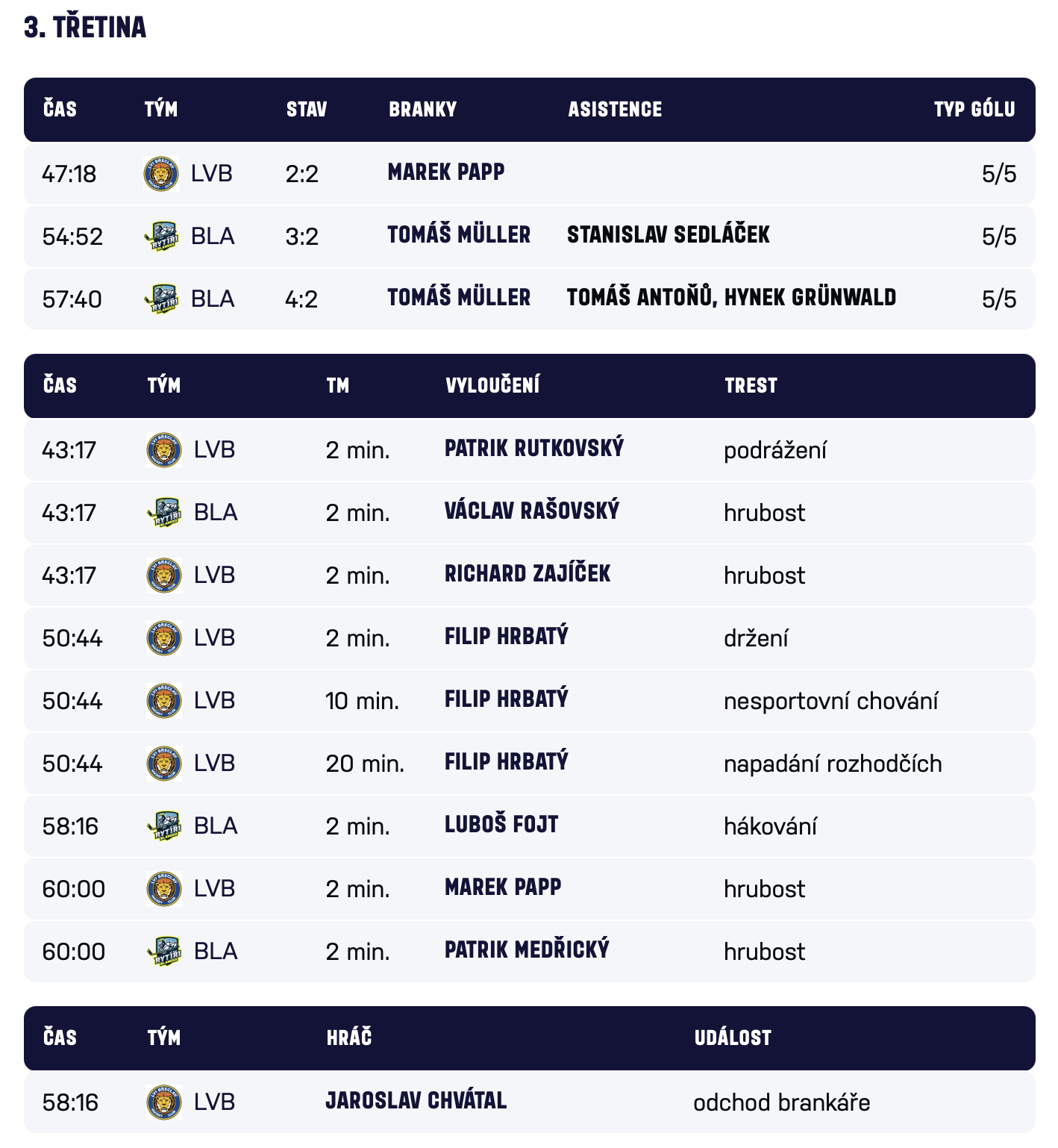Open Tomáš Müller link at 54:52
Screen dimensions: 1058x1148
tap(459, 235)
